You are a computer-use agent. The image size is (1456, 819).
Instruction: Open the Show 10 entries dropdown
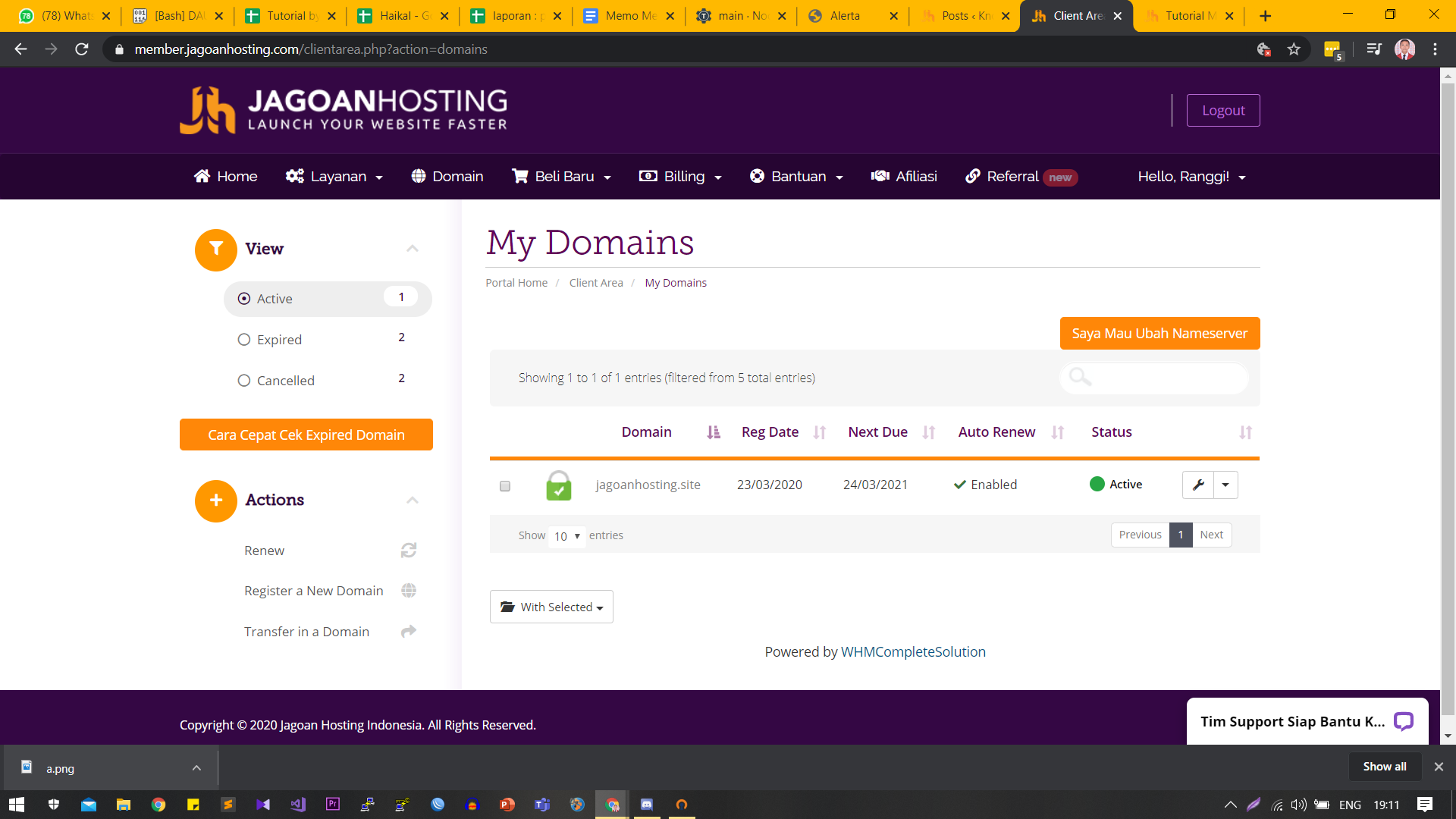pos(566,536)
